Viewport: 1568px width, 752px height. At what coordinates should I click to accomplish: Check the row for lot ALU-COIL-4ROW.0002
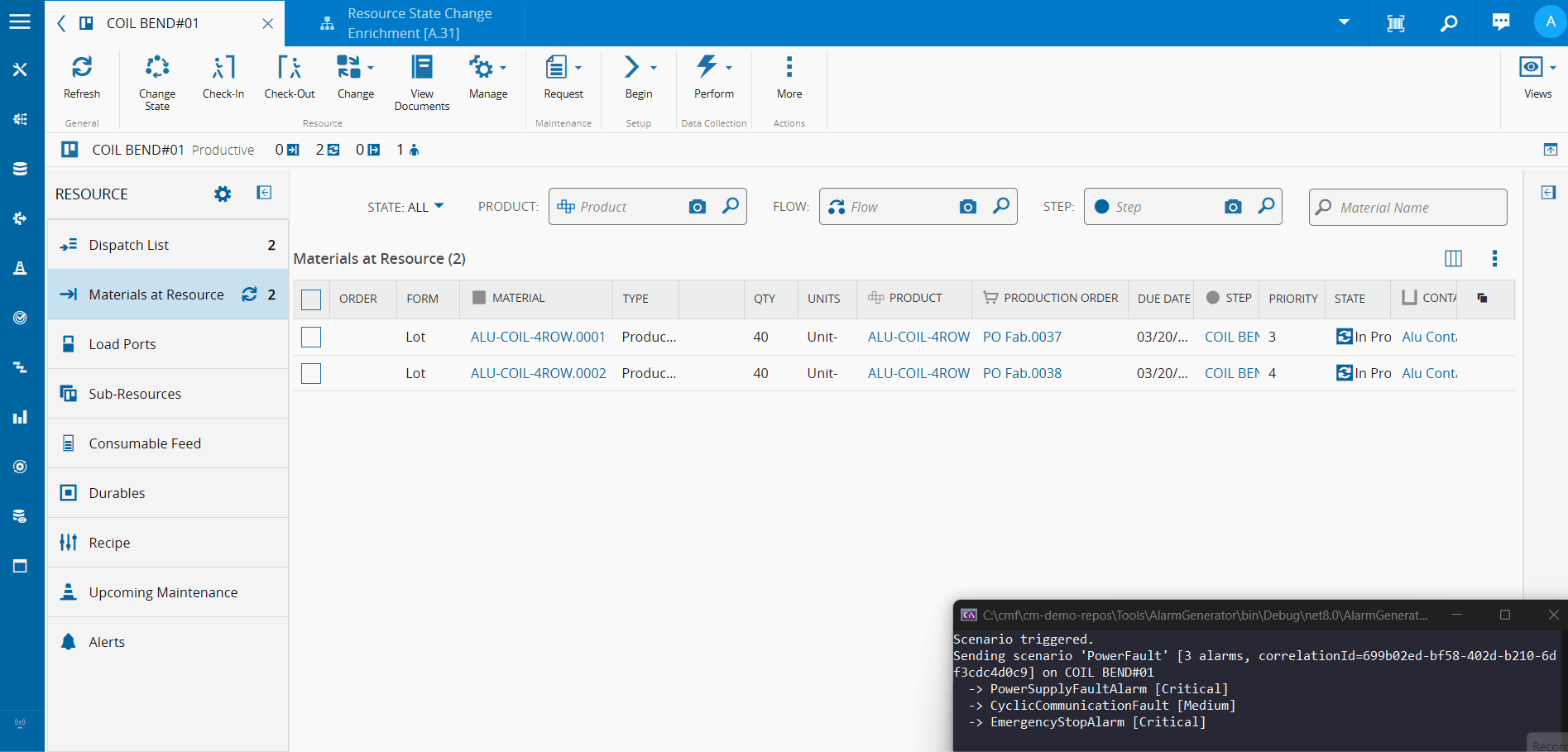coord(310,373)
